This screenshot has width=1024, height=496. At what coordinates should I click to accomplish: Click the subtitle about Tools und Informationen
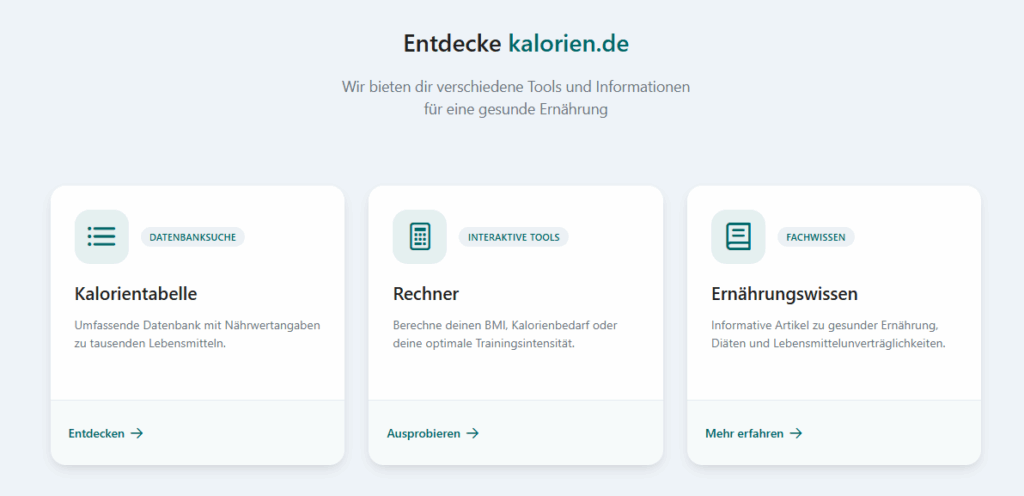(516, 98)
